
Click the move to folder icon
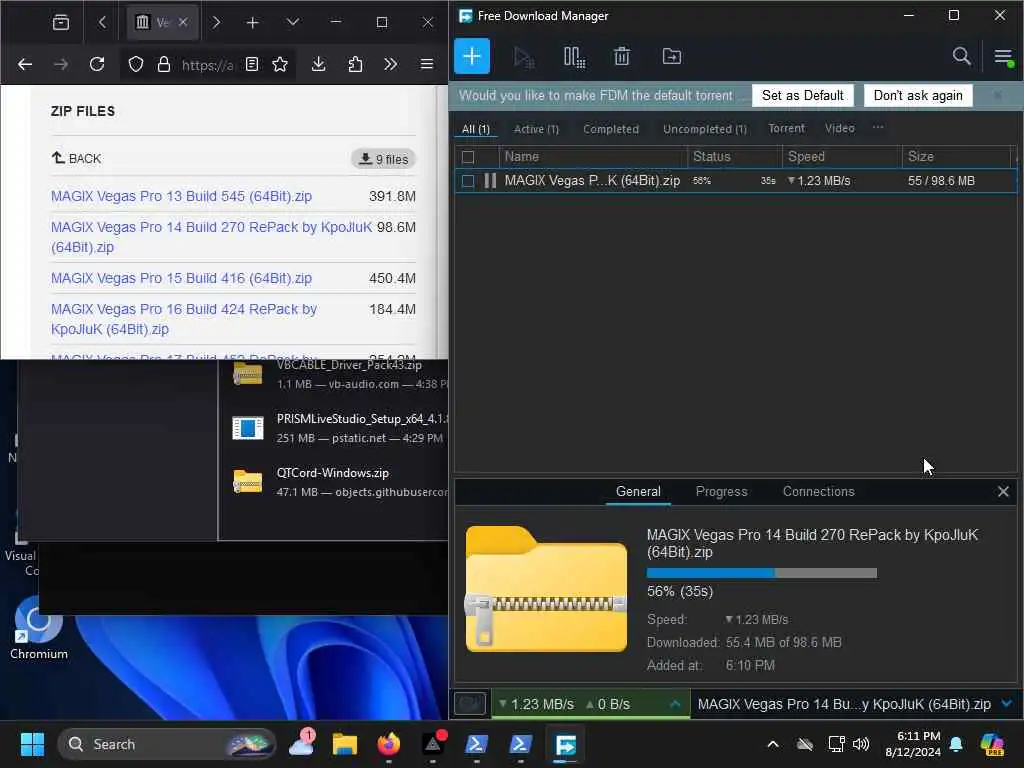671,57
